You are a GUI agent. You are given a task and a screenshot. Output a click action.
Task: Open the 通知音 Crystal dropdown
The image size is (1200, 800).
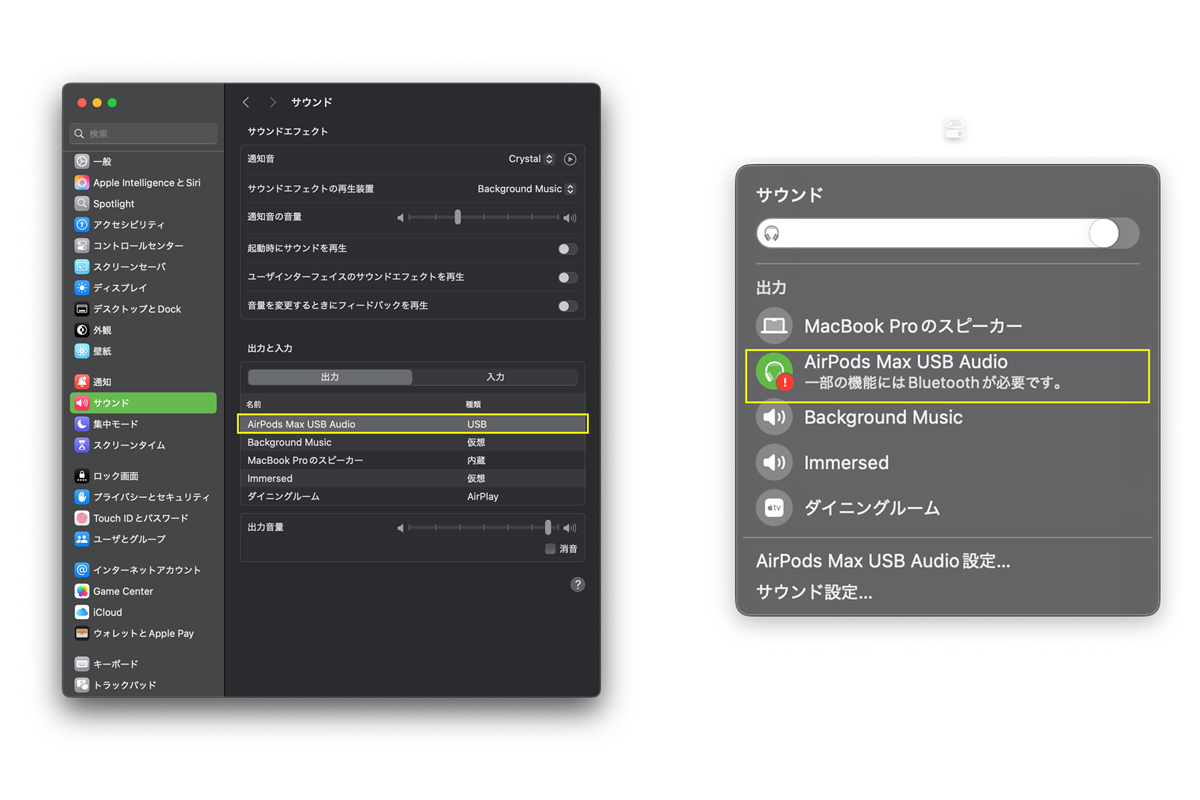[x=531, y=159]
